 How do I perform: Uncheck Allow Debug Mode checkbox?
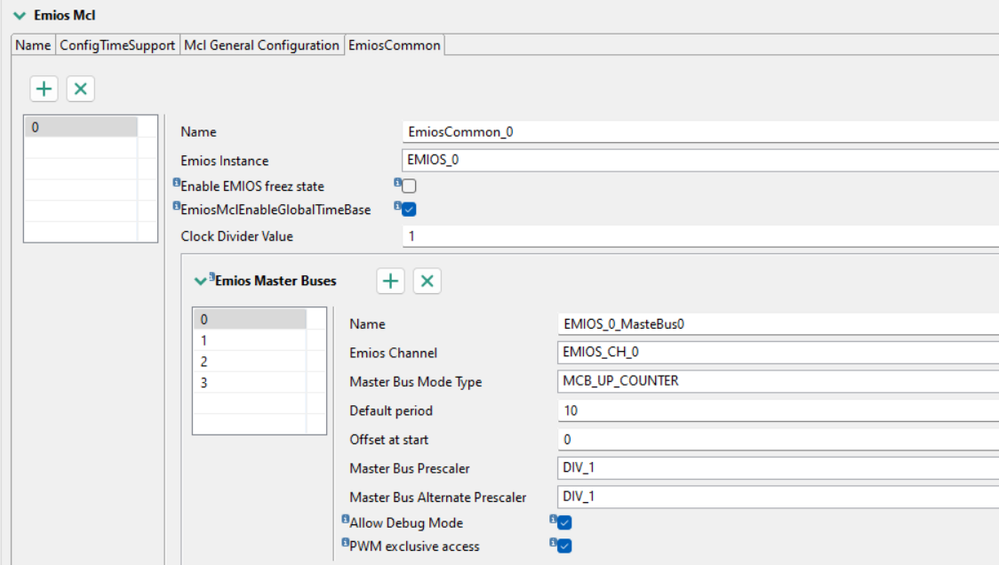[x=564, y=523]
